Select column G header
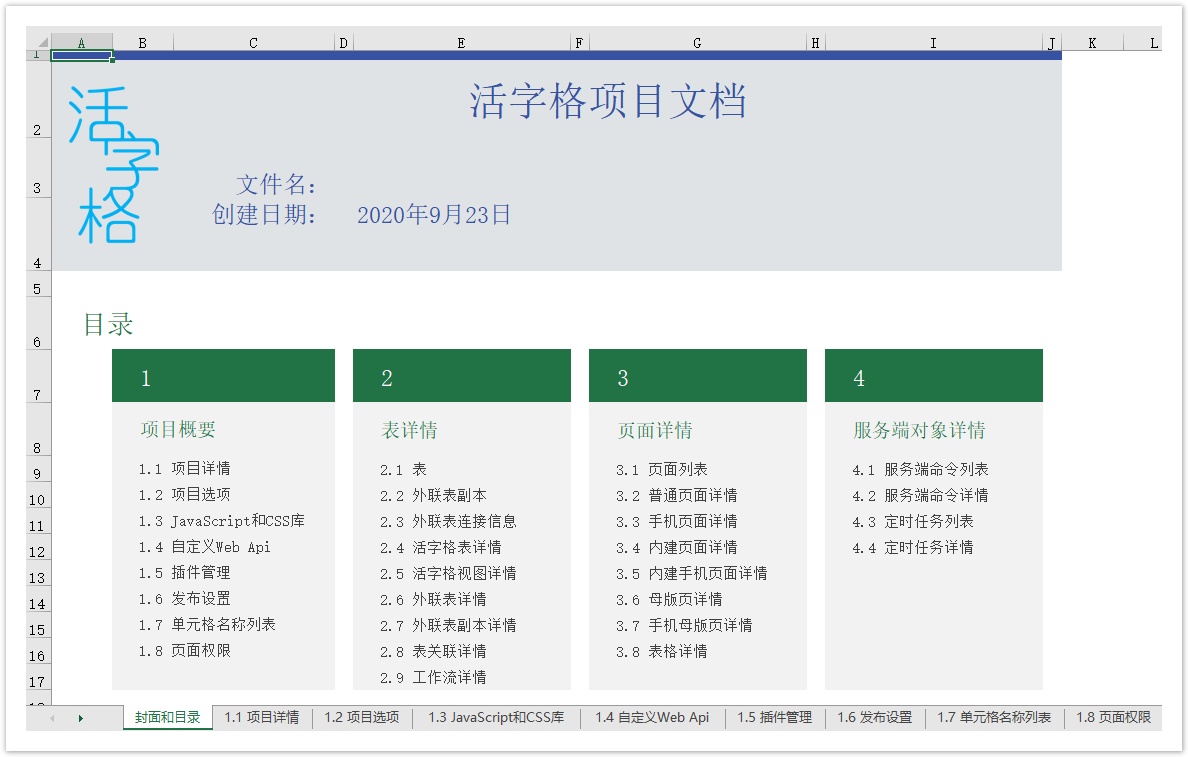 click(x=697, y=43)
